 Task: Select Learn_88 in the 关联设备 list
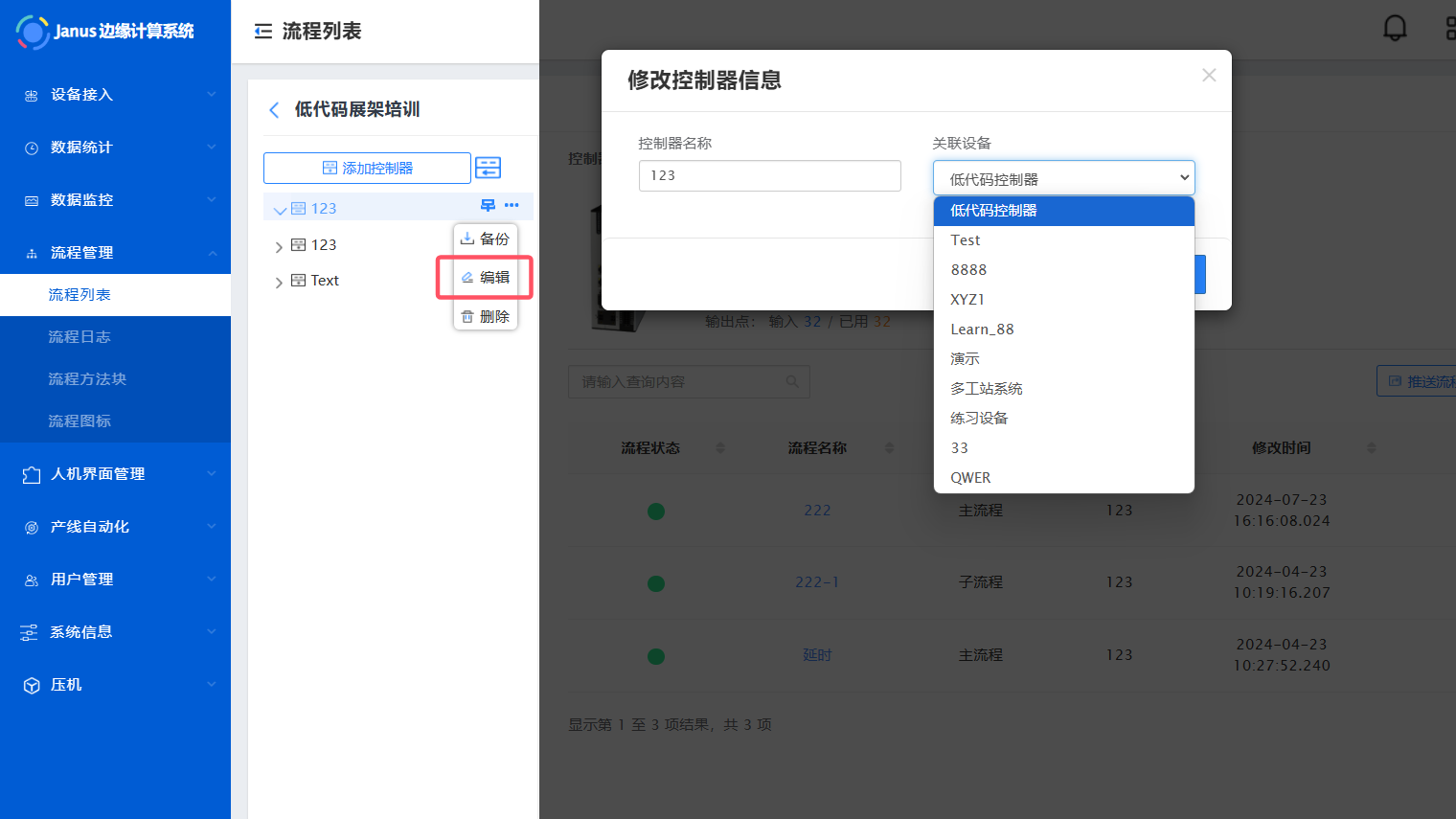point(981,329)
